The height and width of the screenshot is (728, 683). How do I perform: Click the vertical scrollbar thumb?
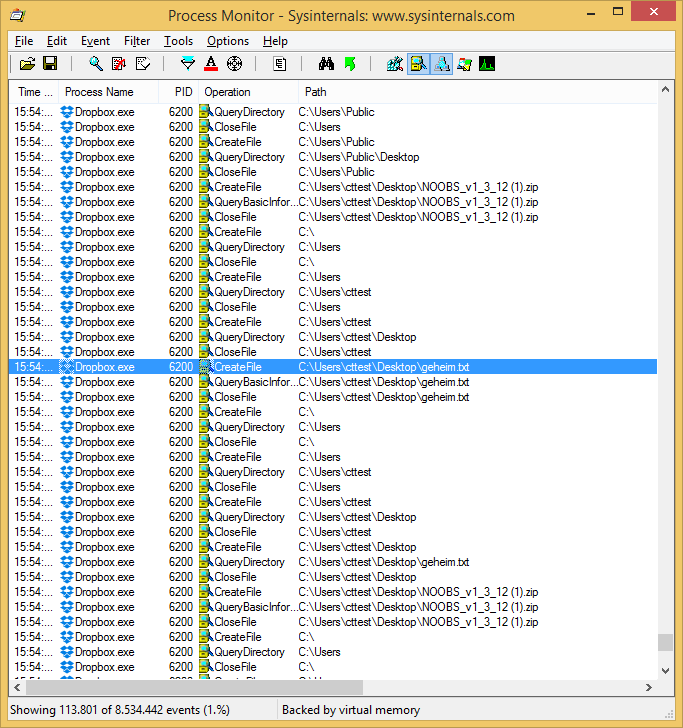[x=665, y=643]
